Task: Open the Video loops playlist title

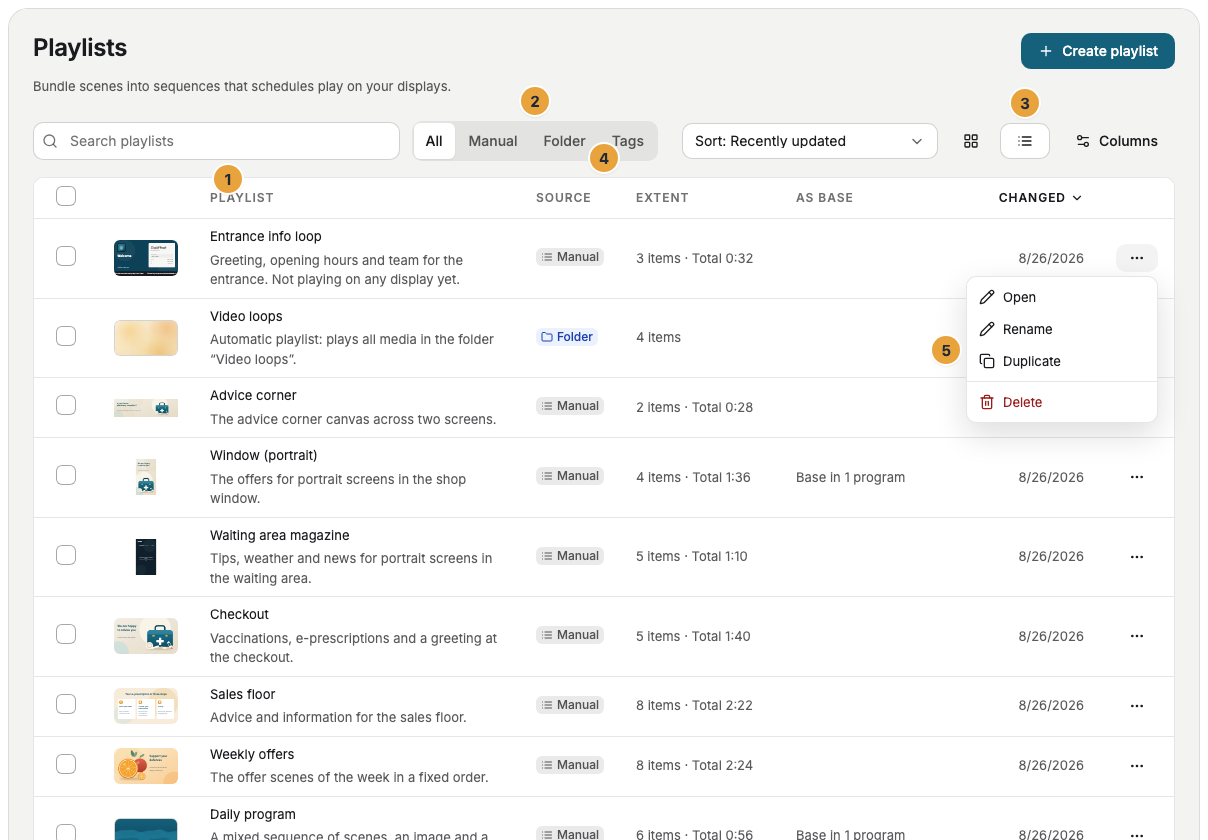Action: pyautogui.click(x=246, y=316)
